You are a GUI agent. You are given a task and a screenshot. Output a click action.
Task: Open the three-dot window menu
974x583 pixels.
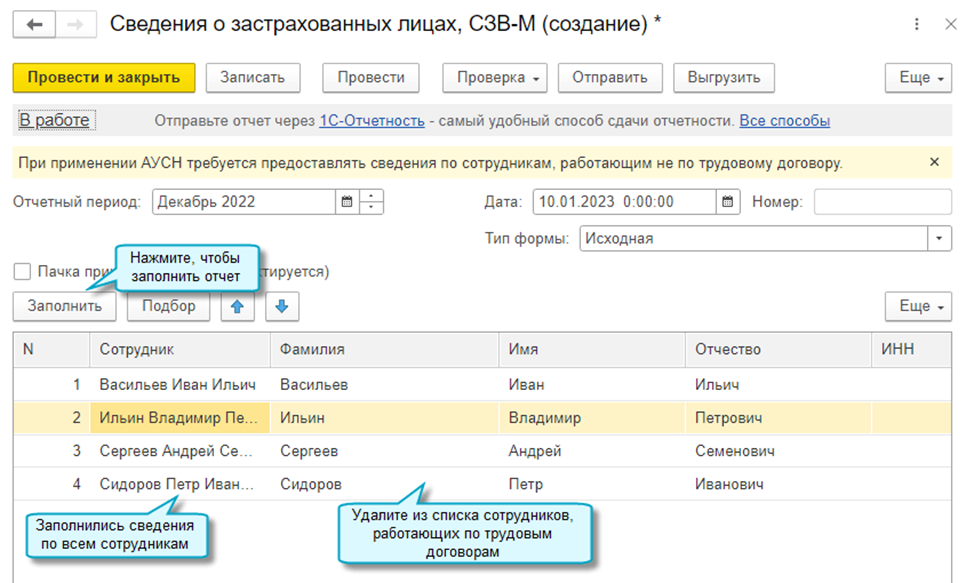click(x=918, y=24)
